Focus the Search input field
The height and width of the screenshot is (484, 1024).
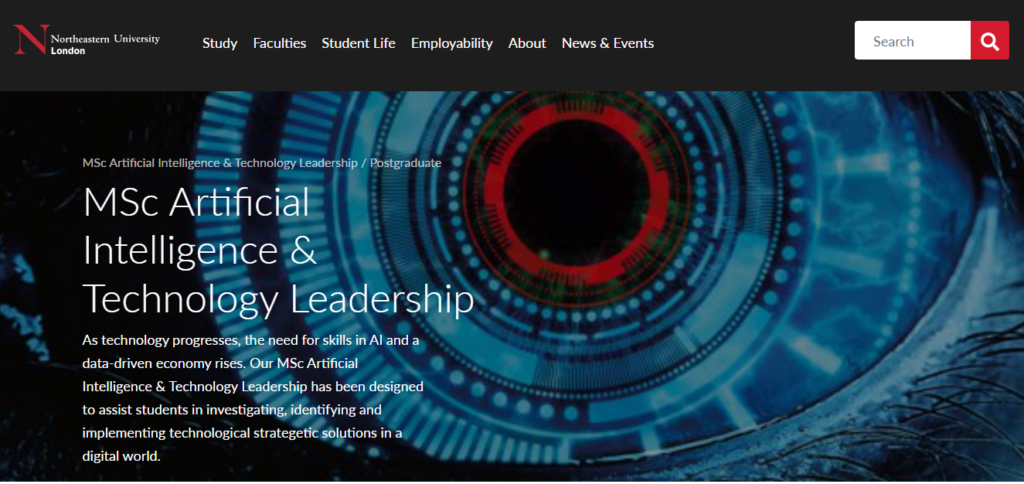[x=912, y=40]
